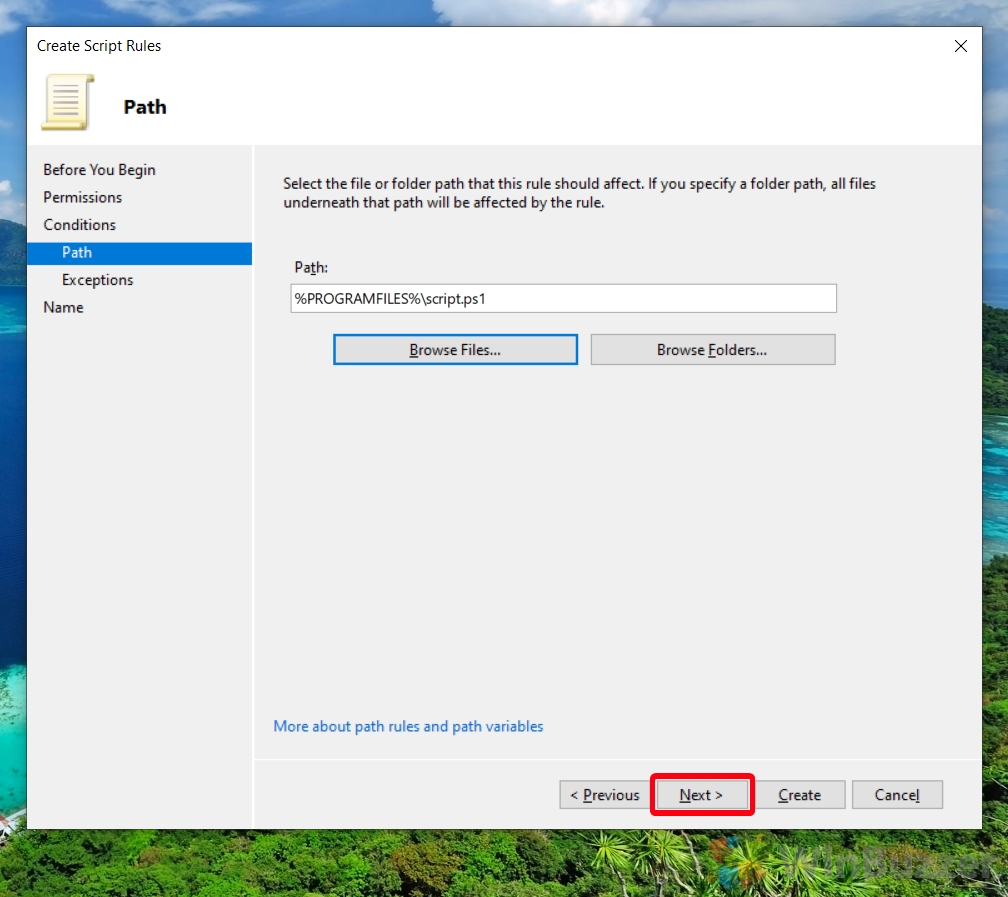Click the Create Script Rules title bar

pyautogui.click(x=99, y=46)
